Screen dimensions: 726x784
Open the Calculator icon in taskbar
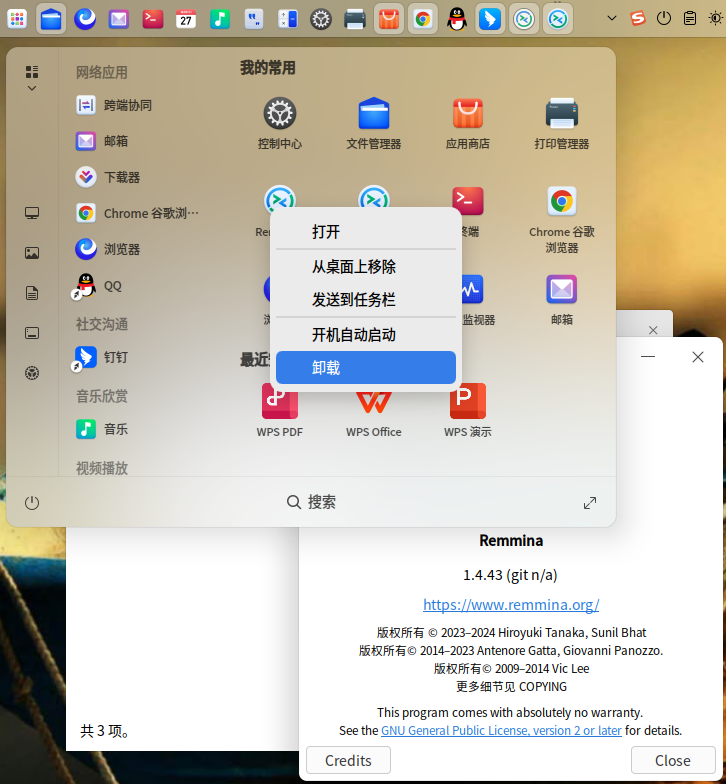287,19
